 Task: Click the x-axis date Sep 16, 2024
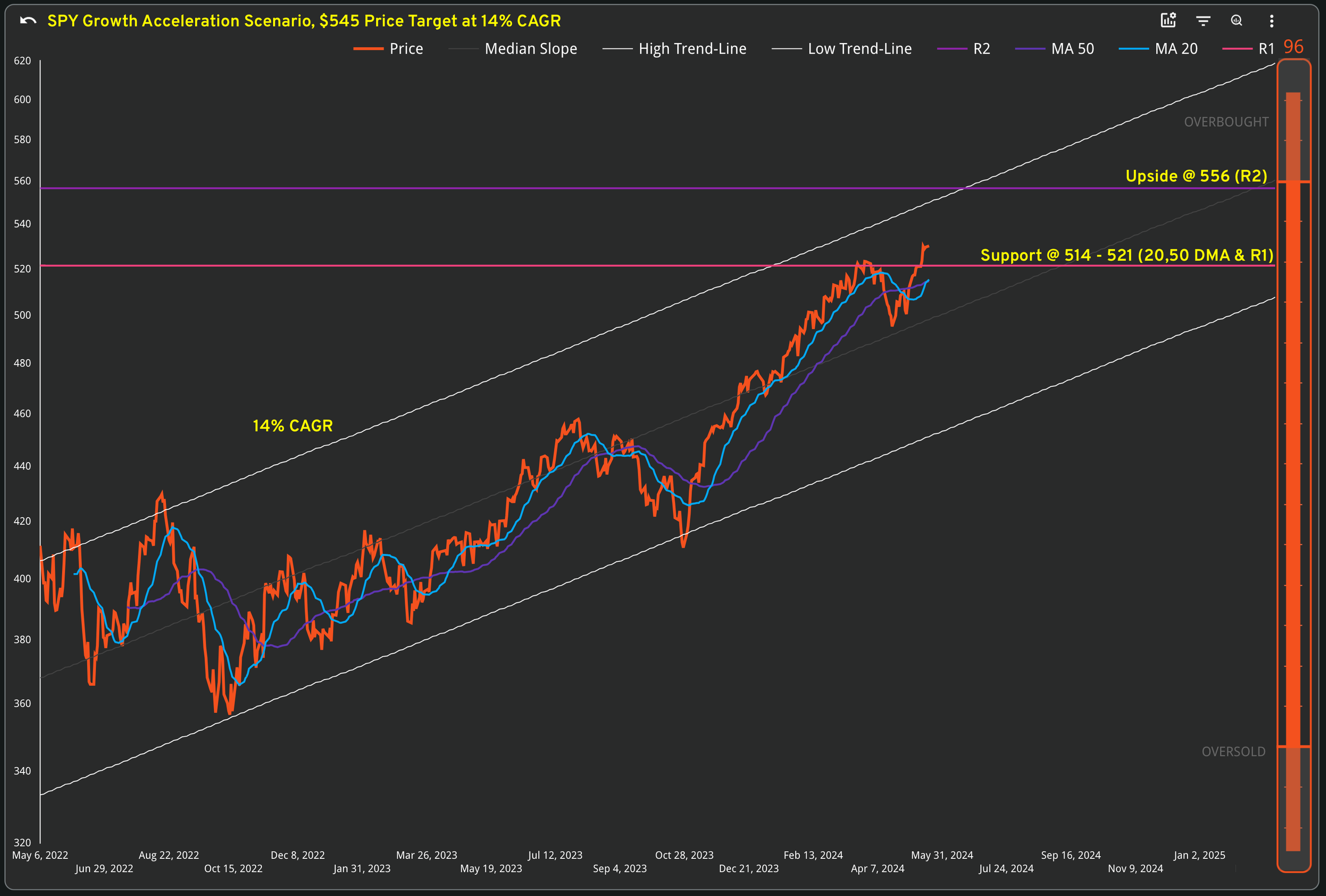[x=1071, y=855]
